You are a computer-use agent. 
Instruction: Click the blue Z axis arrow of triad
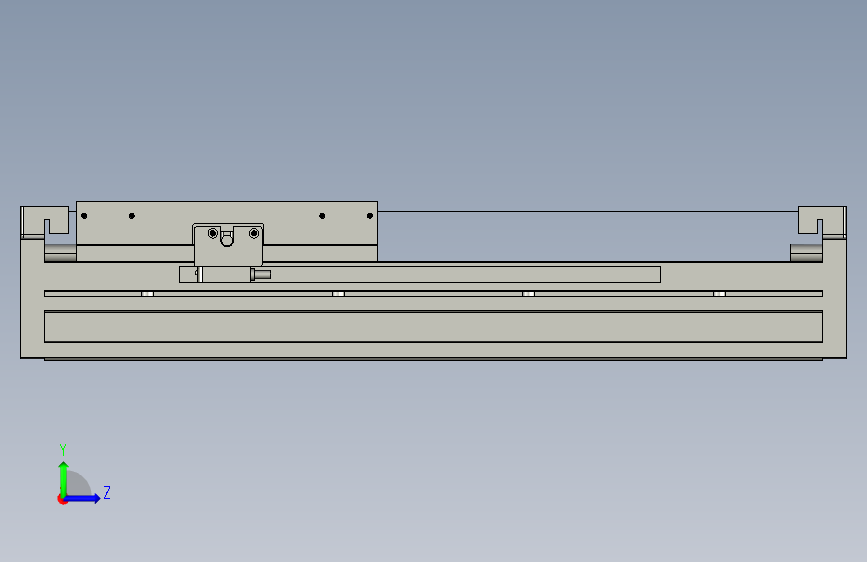[x=83, y=498]
